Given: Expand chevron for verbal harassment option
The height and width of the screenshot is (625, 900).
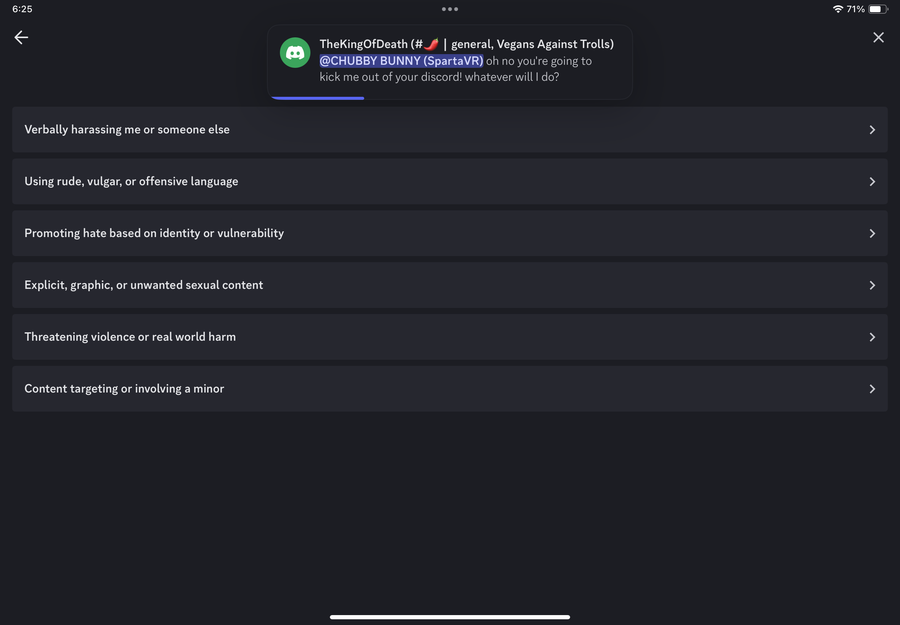Looking at the screenshot, I should (872, 130).
